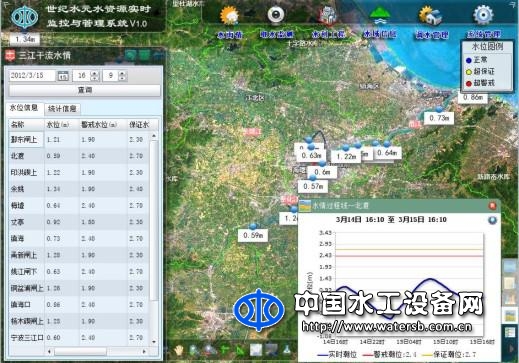Increase the minute value 9 stepper
This screenshot has width=519, height=363.
tap(122, 73)
